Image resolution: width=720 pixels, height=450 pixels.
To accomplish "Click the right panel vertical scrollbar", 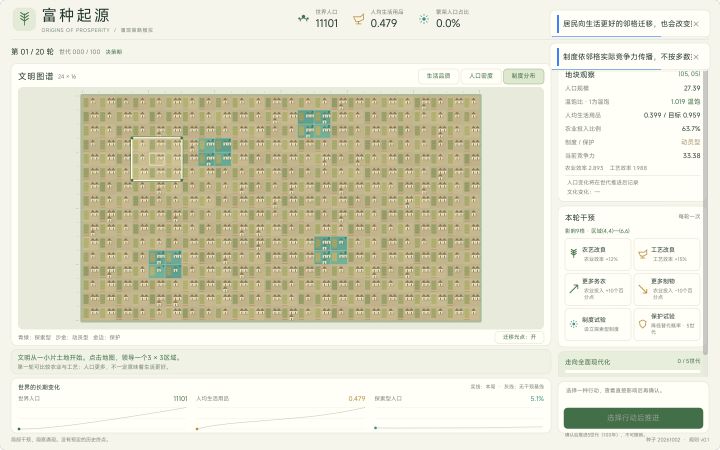I will tap(705, 211).
